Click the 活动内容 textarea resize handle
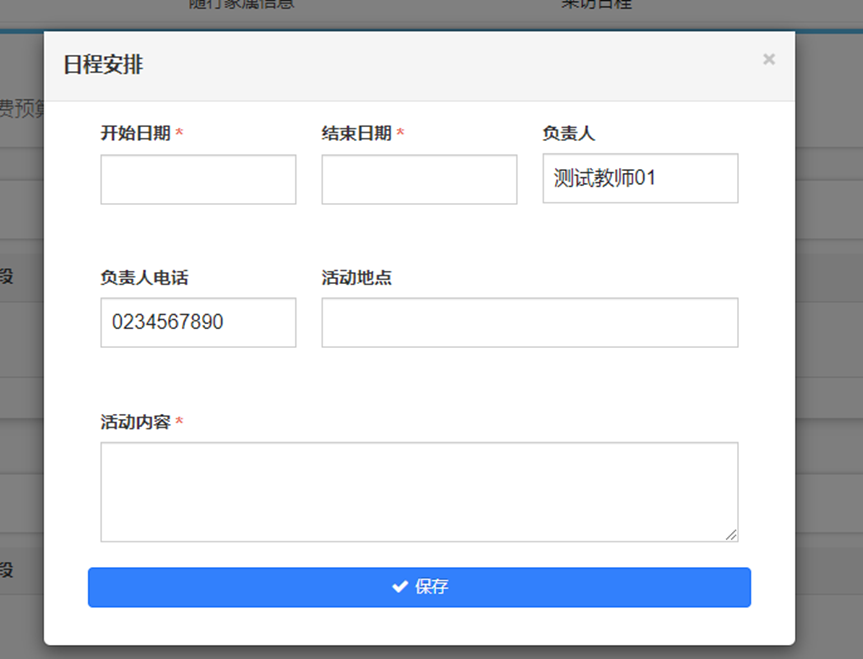Image resolution: width=863 pixels, height=659 pixels. click(731, 535)
